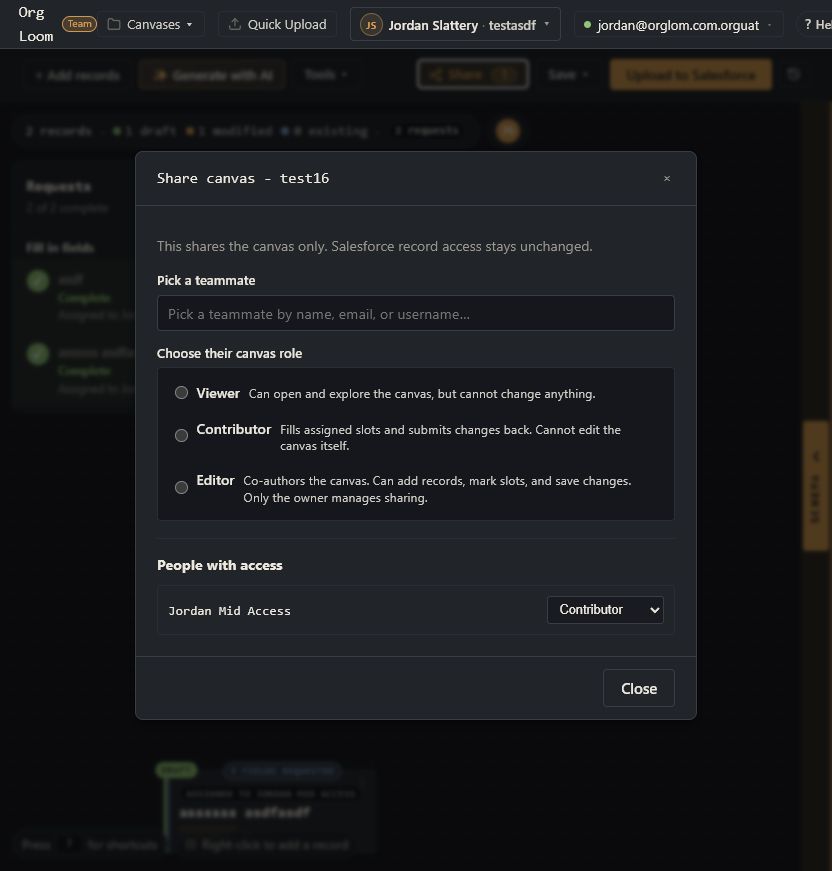
Task: Click the Team badge
Action: pos(79,24)
